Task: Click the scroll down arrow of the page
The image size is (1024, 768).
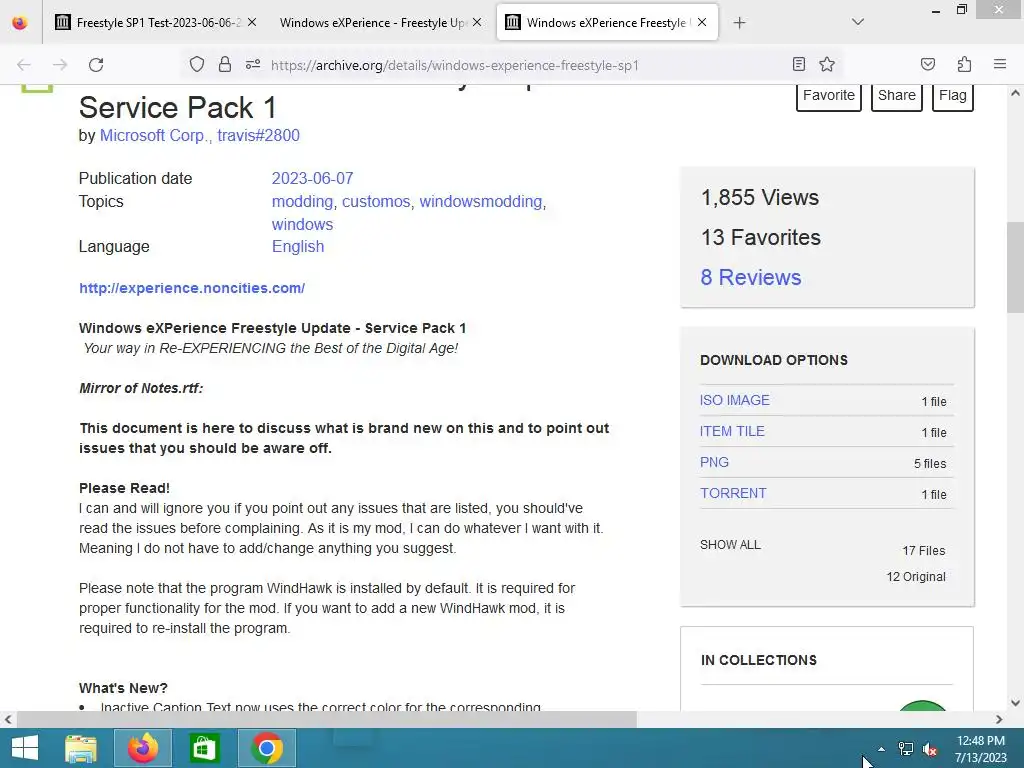Action: pos(1015,703)
